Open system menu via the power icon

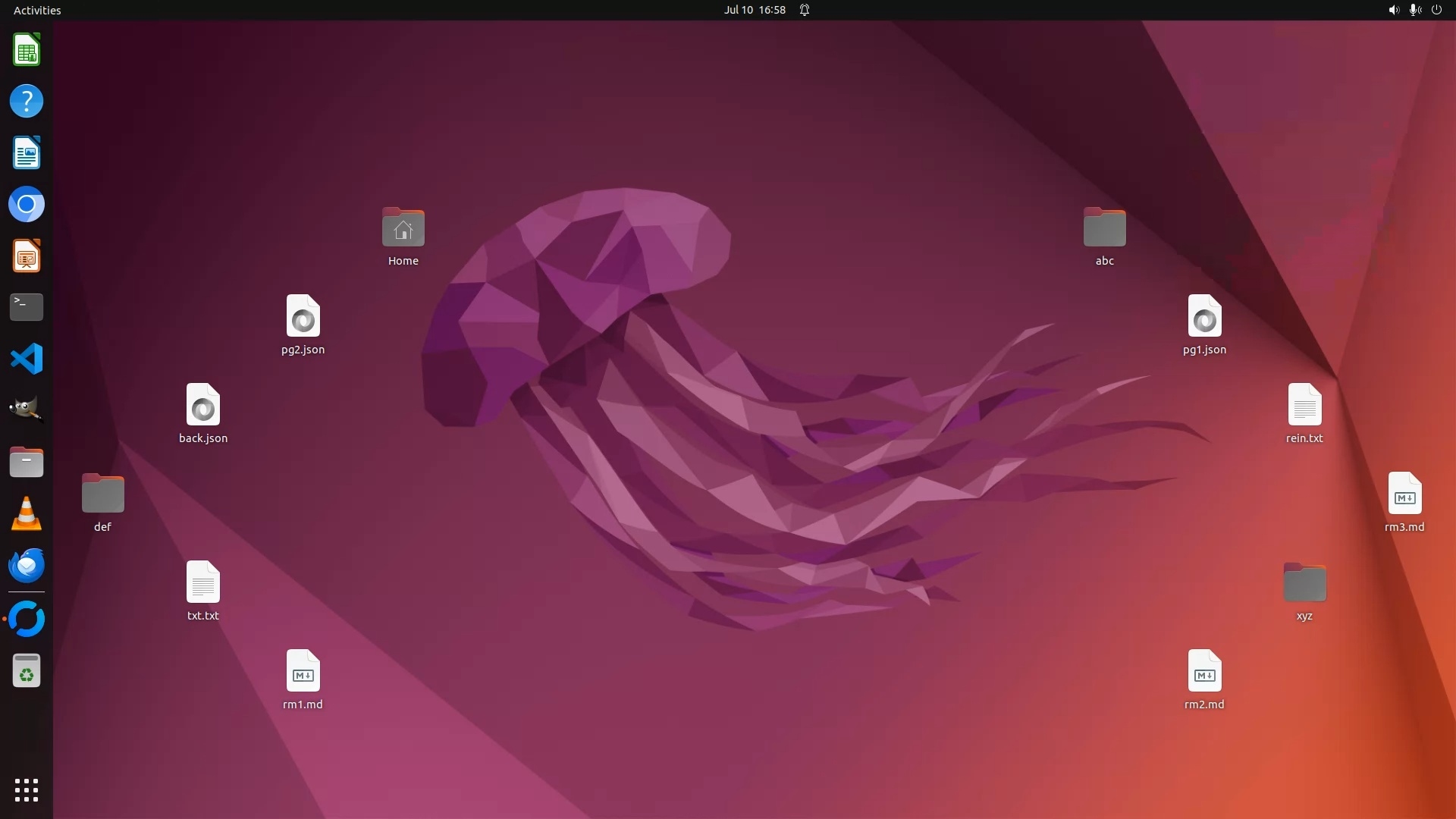pos(1436,10)
